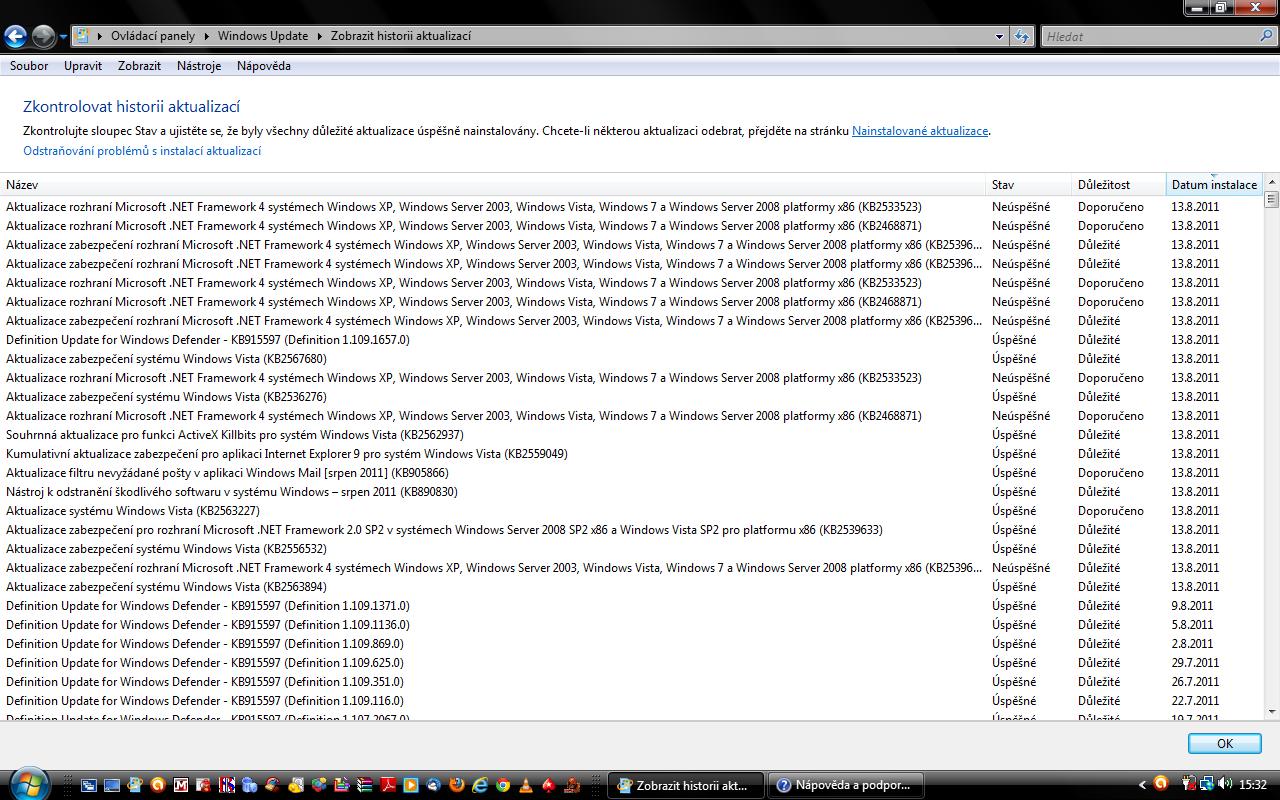Open the Soubor menu
The height and width of the screenshot is (800, 1280).
coord(29,66)
